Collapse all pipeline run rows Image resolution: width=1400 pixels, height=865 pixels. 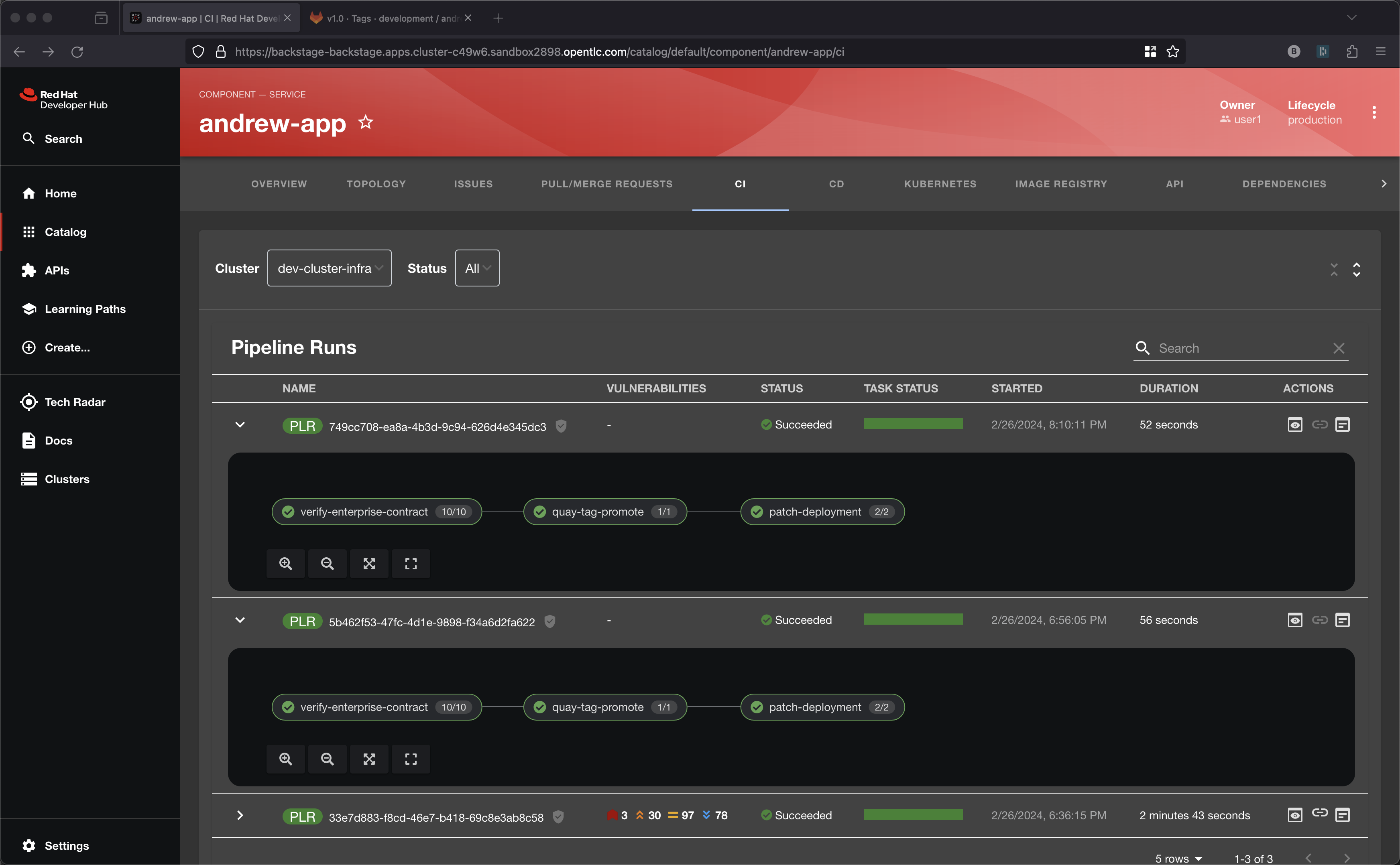click(x=1334, y=269)
